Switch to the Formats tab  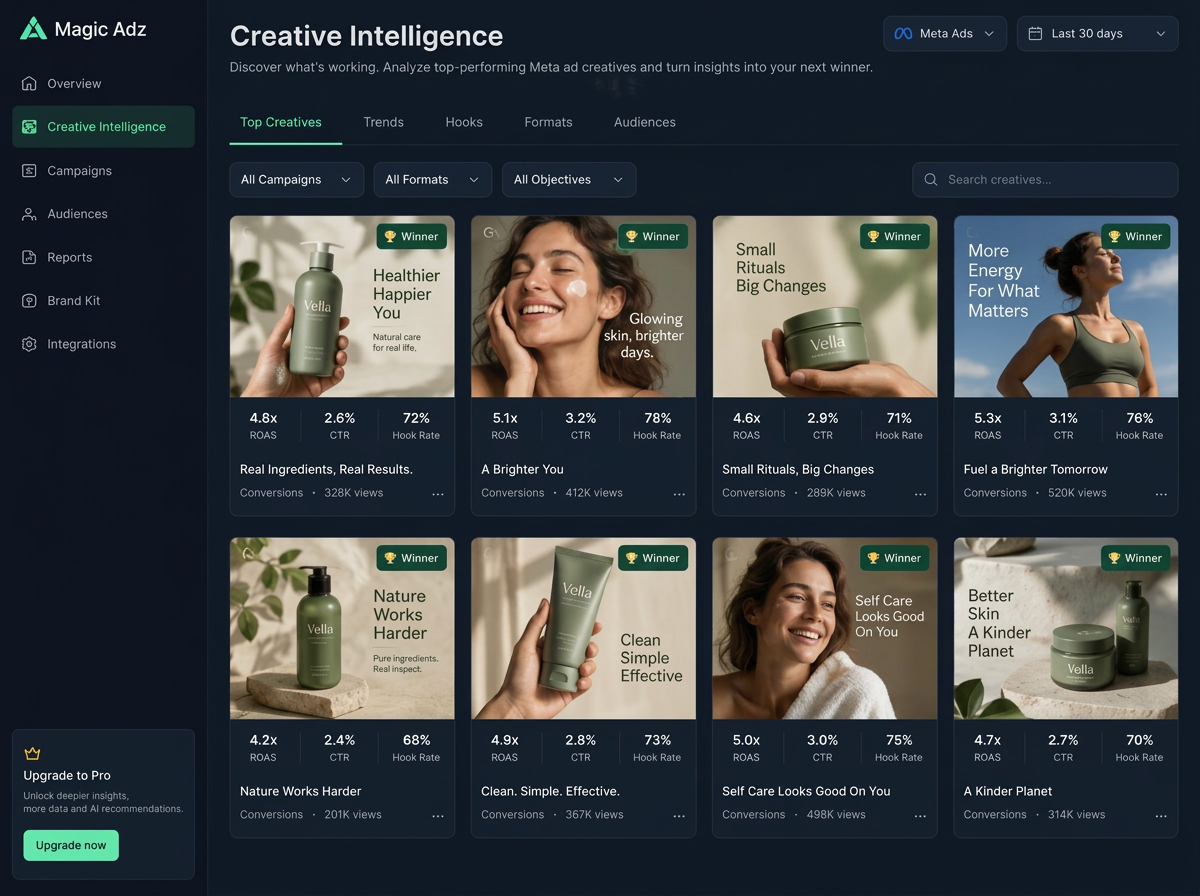(549, 122)
